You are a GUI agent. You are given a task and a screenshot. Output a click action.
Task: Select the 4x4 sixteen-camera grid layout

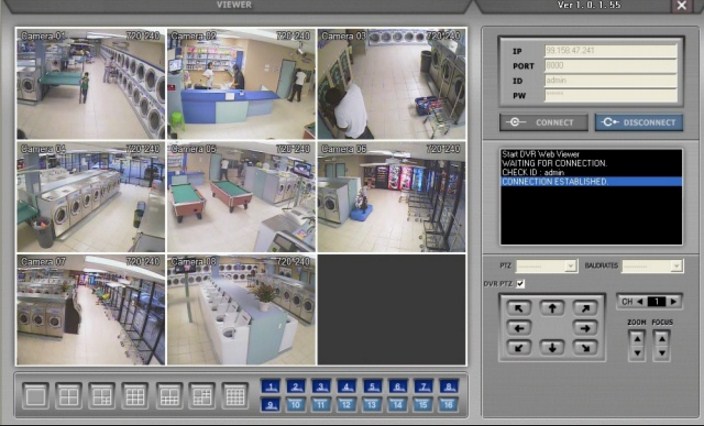pos(235,395)
